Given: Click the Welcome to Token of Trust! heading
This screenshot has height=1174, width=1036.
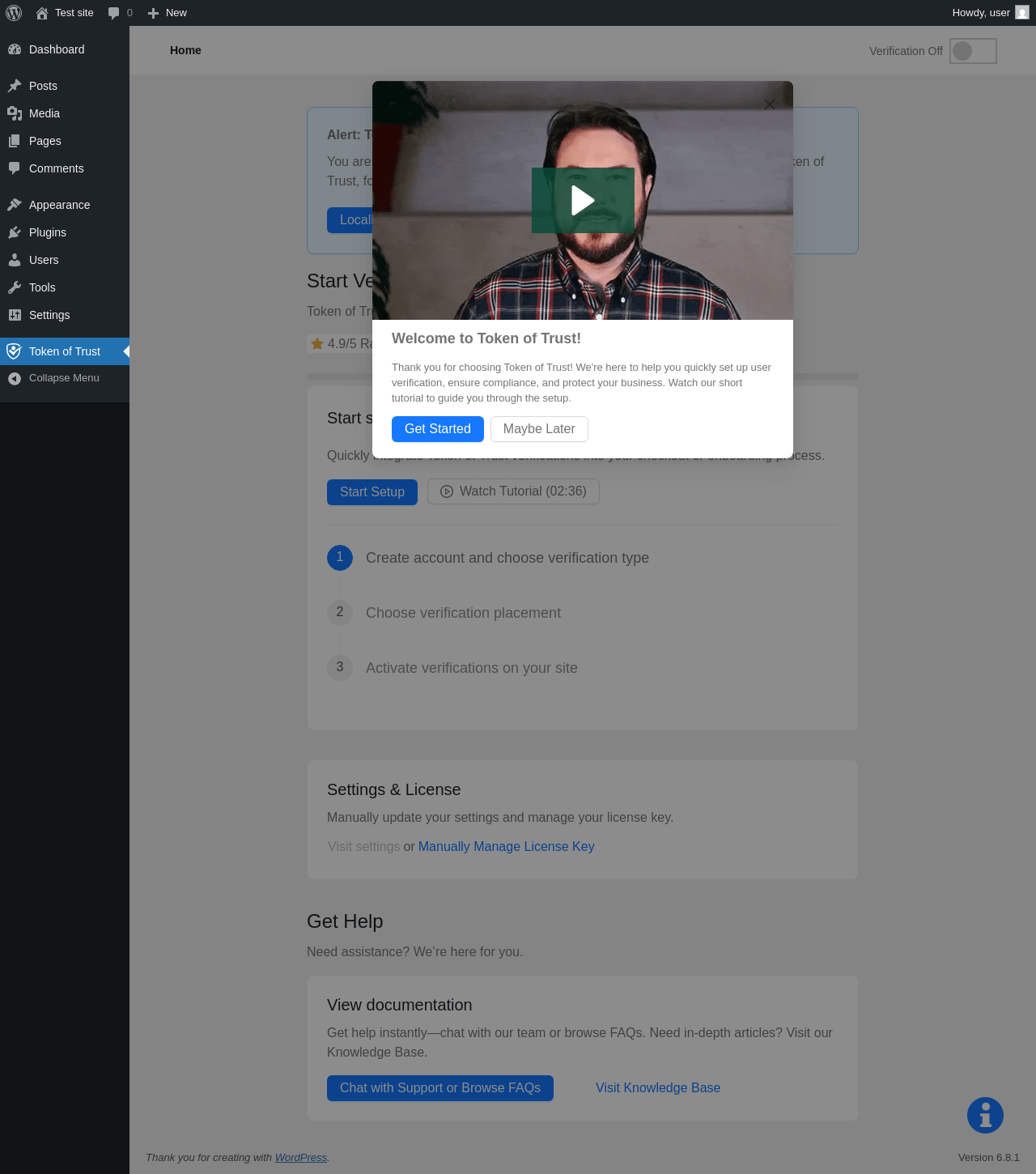Looking at the screenshot, I should pyautogui.click(x=486, y=338).
